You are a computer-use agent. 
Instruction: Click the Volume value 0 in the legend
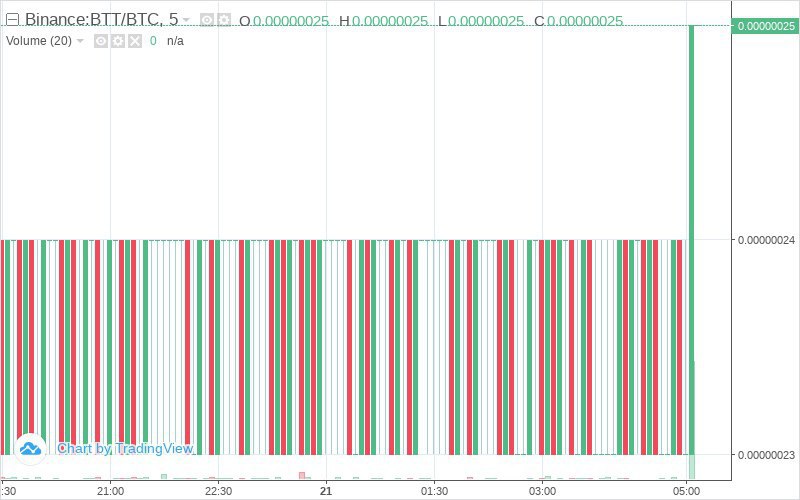coord(153,41)
